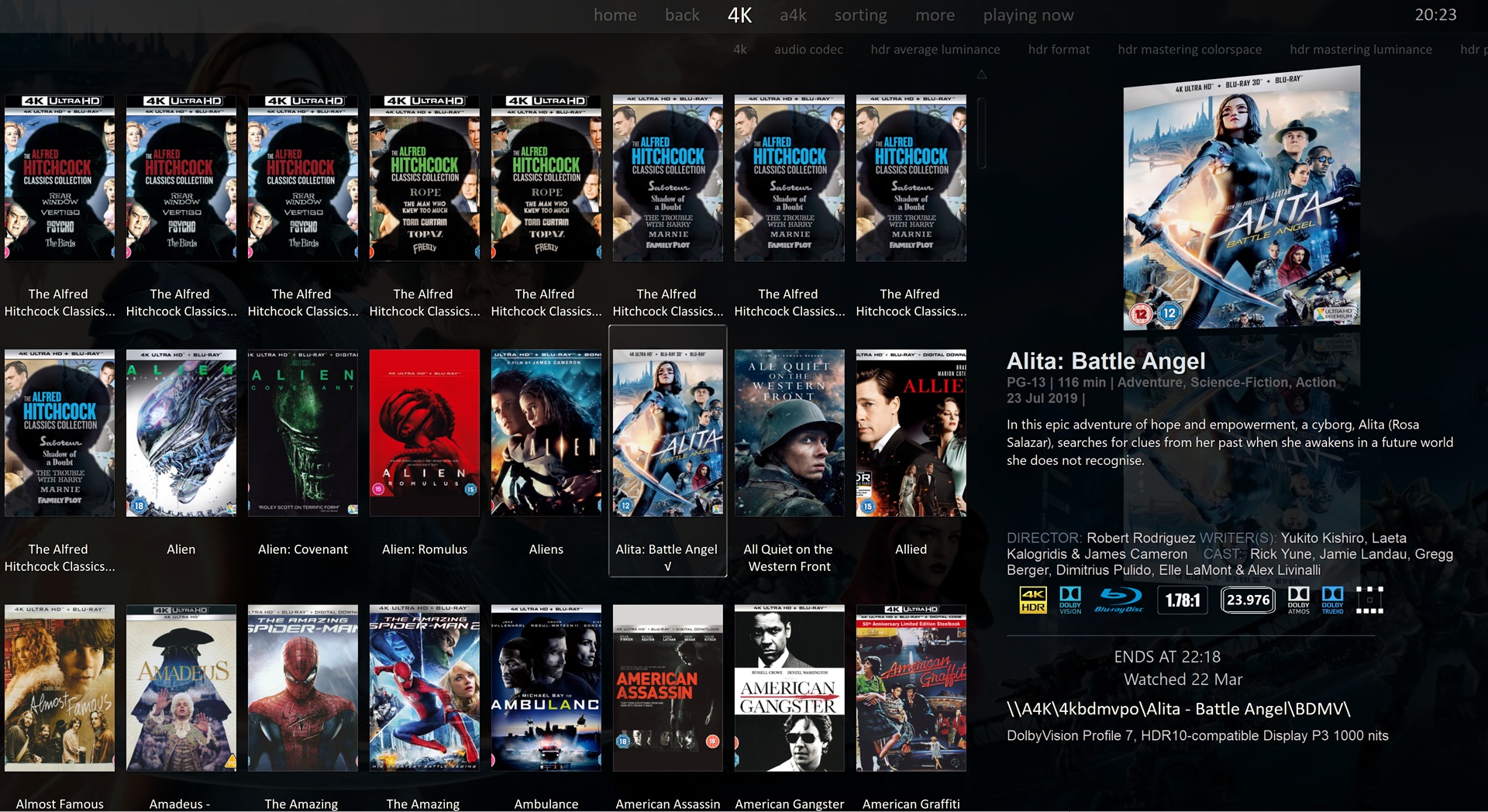Select the hdr mastering colorspace filter
The image size is (1488, 812).
coord(1190,49)
